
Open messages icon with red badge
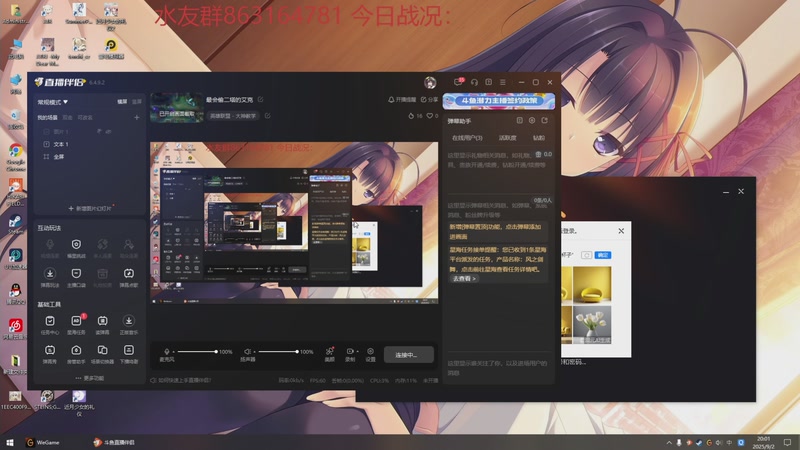(x=459, y=82)
